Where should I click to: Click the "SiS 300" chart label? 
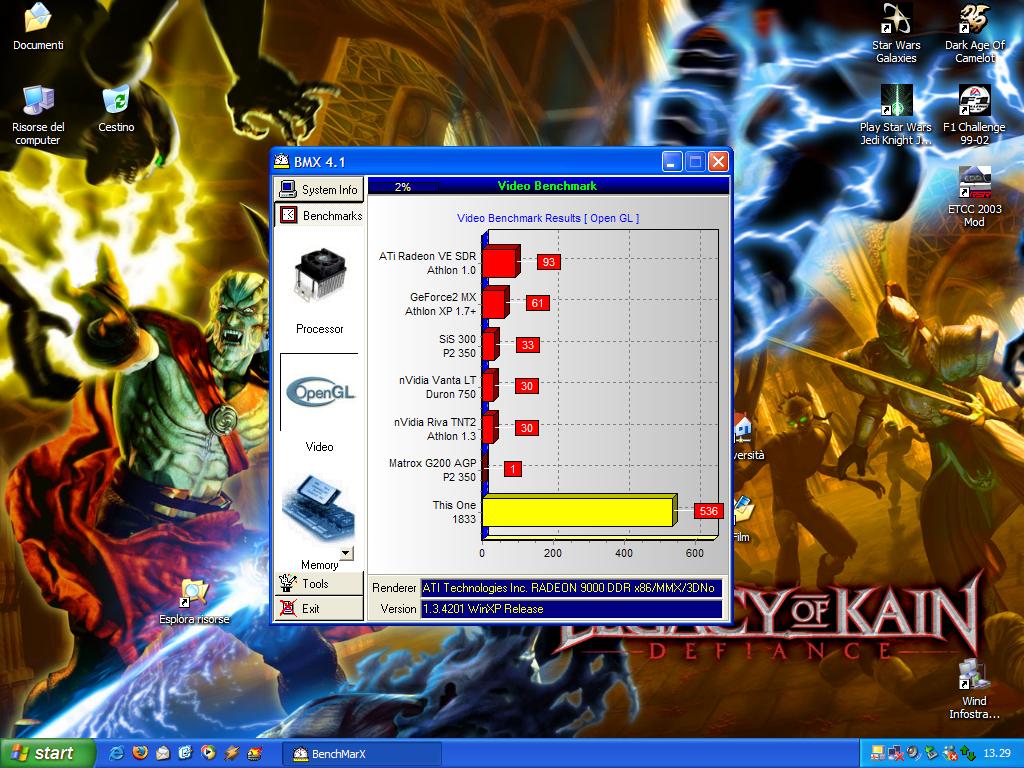458,339
